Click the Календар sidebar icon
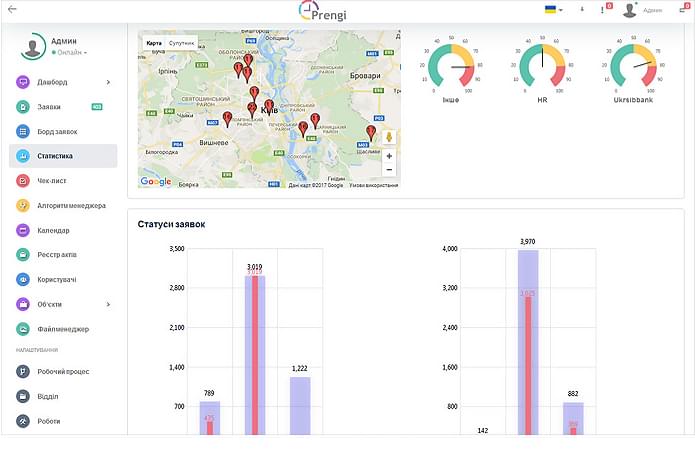 click(x=23, y=230)
